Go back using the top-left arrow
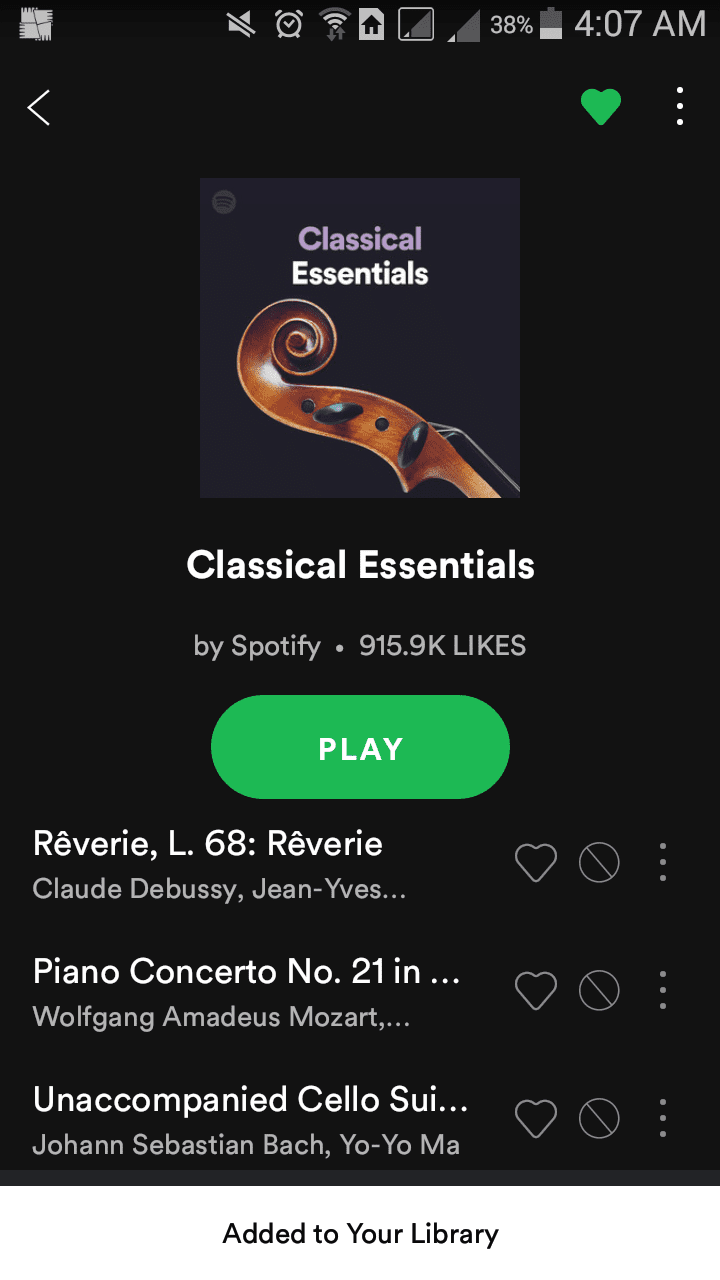Viewport: 720px width, 1280px height. click(x=38, y=107)
